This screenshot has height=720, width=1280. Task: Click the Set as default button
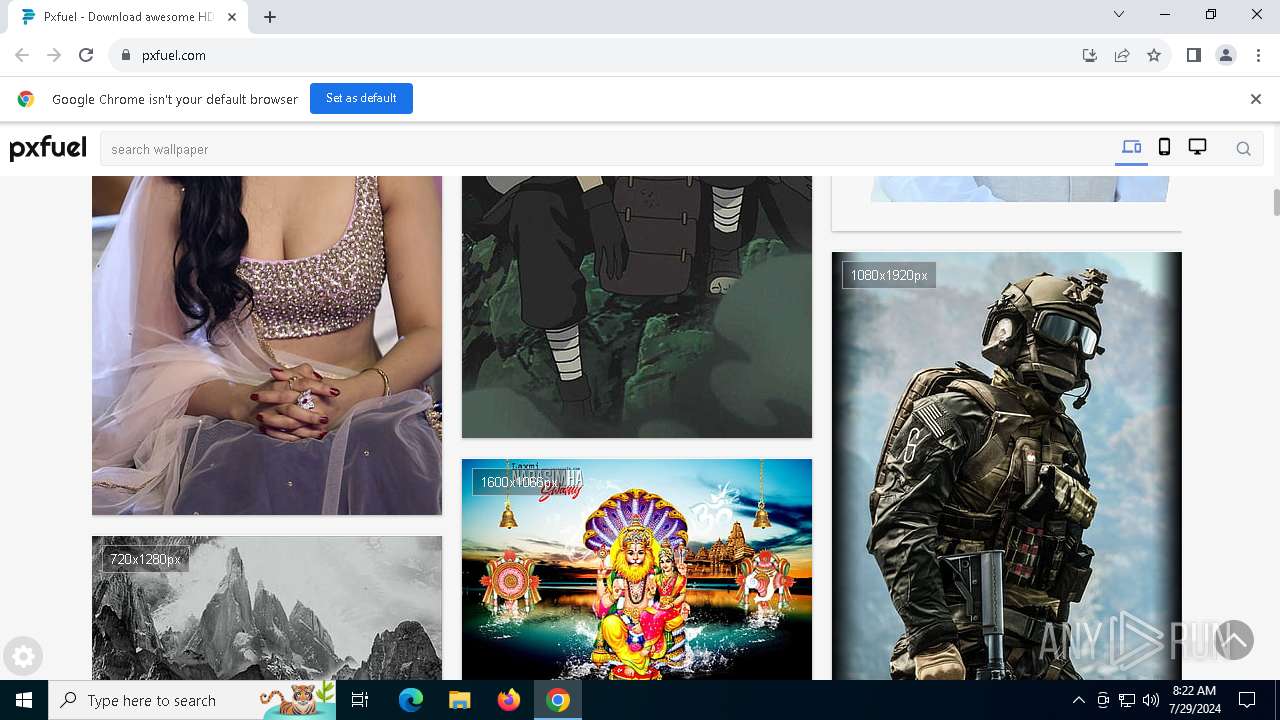[361, 98]
